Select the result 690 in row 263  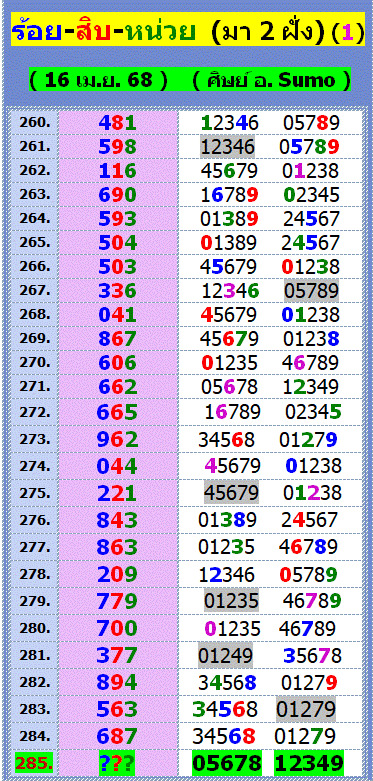click(x=118, y=194)
